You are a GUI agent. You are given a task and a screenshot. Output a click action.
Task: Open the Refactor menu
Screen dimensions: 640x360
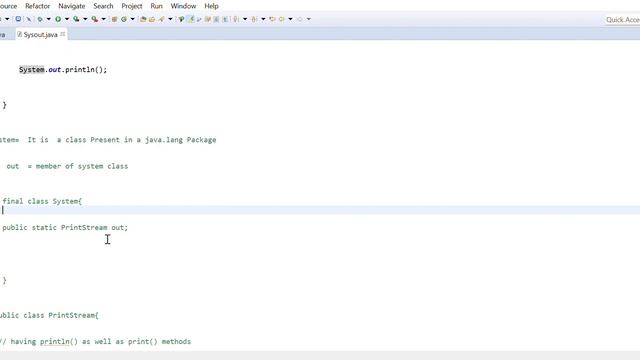coord(38,6)
